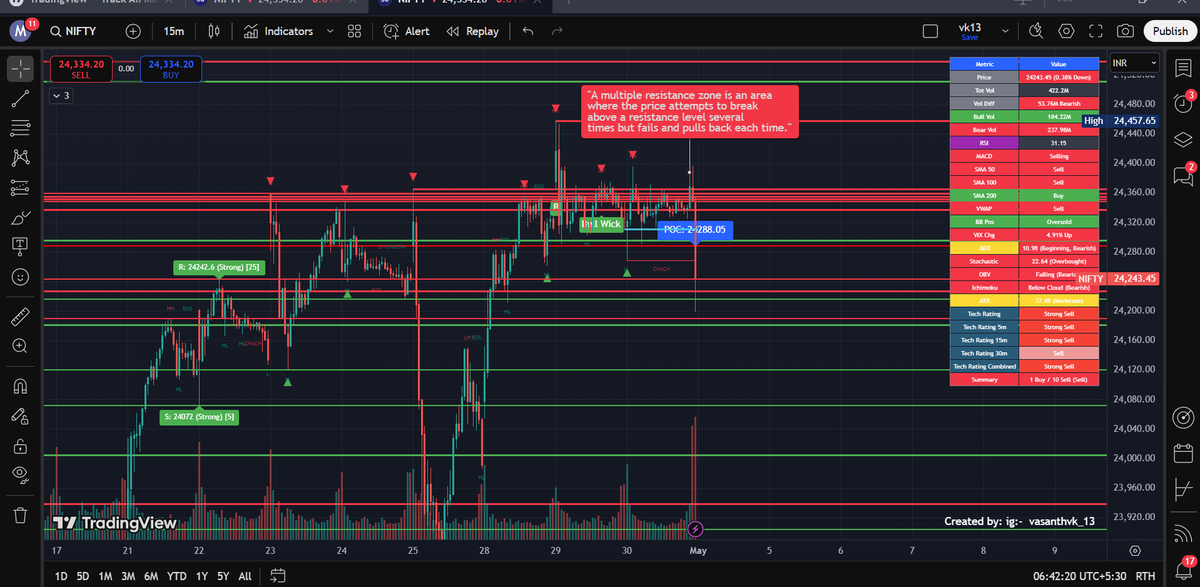Save the vk13 chart layout
The image size is (1200, 587).
[x=970, y=31]
